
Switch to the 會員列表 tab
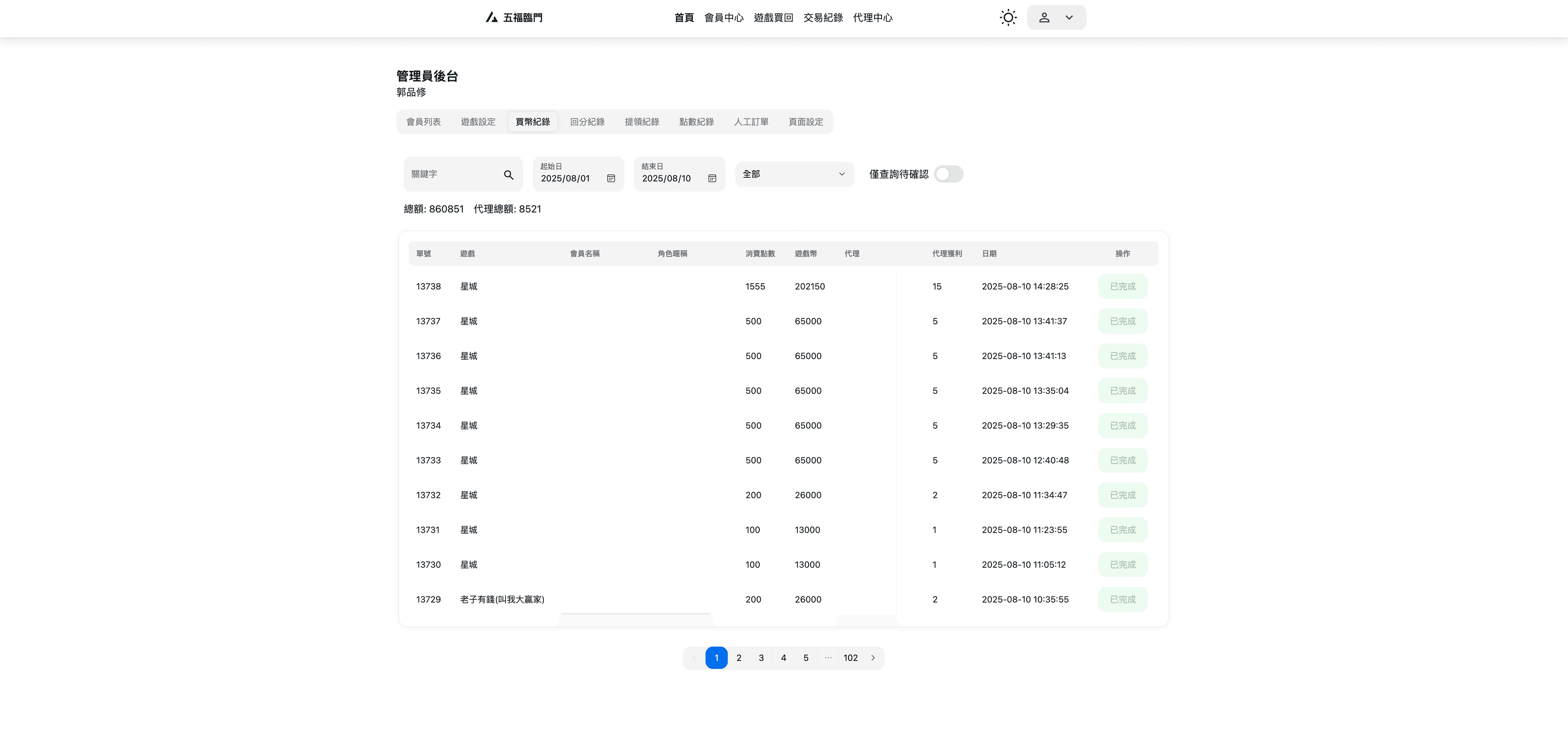[424, 122]
